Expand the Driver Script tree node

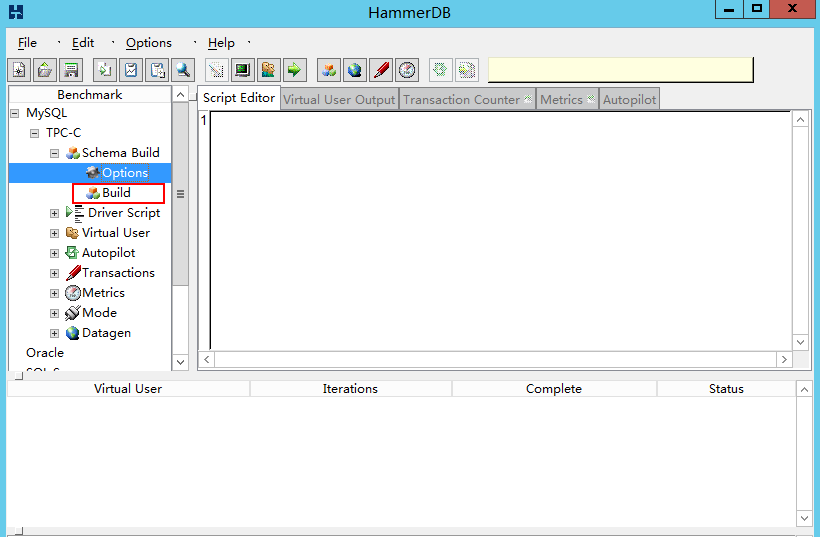pos(54,213)
